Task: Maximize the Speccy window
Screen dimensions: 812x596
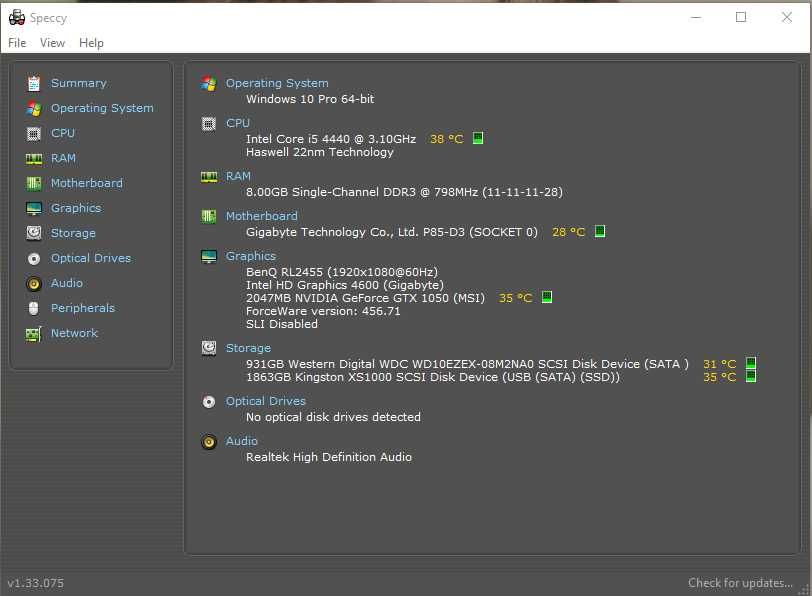Action: [741, 18]
